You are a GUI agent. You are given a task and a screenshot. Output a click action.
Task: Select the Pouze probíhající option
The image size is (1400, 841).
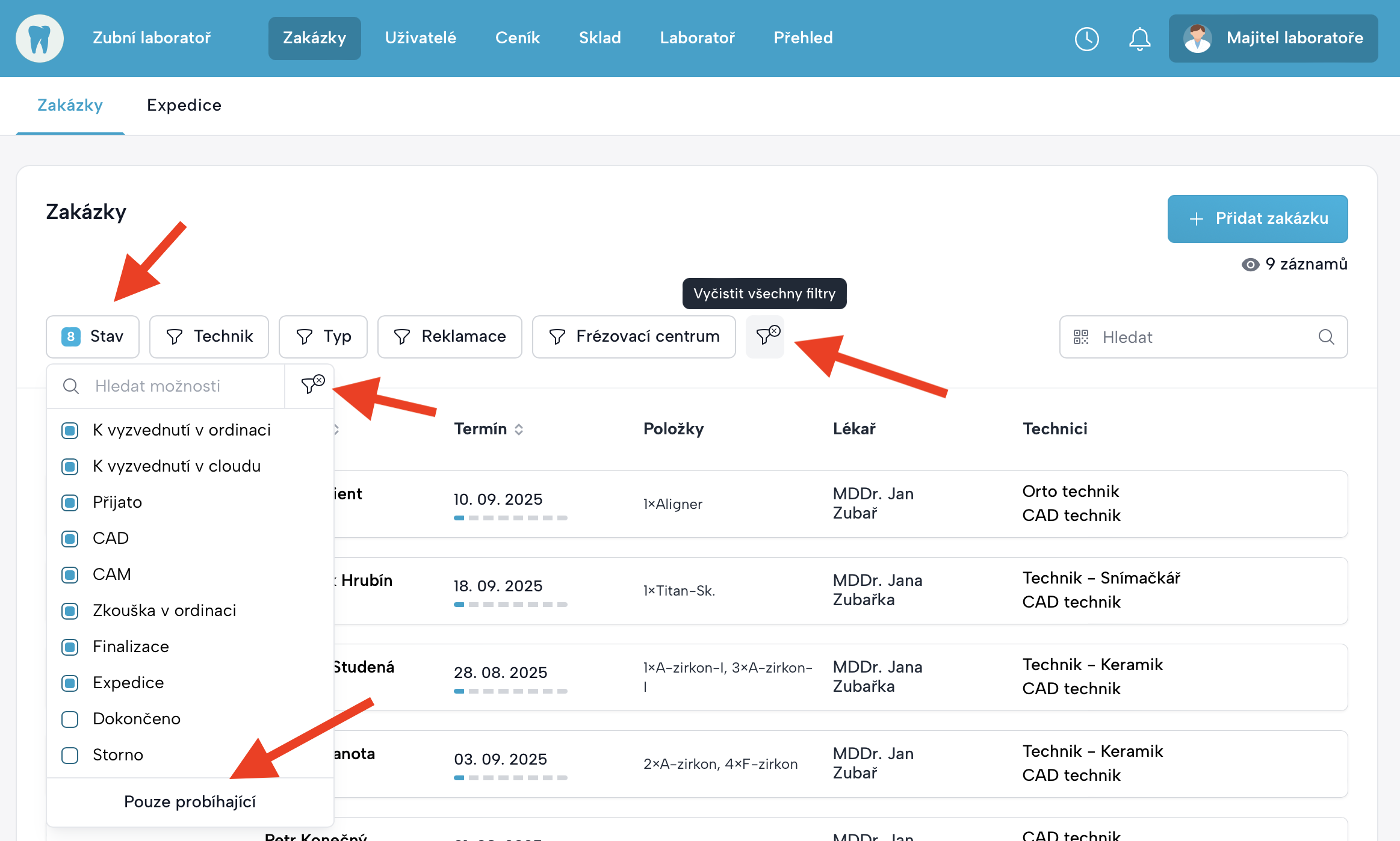tap(190, 802)
